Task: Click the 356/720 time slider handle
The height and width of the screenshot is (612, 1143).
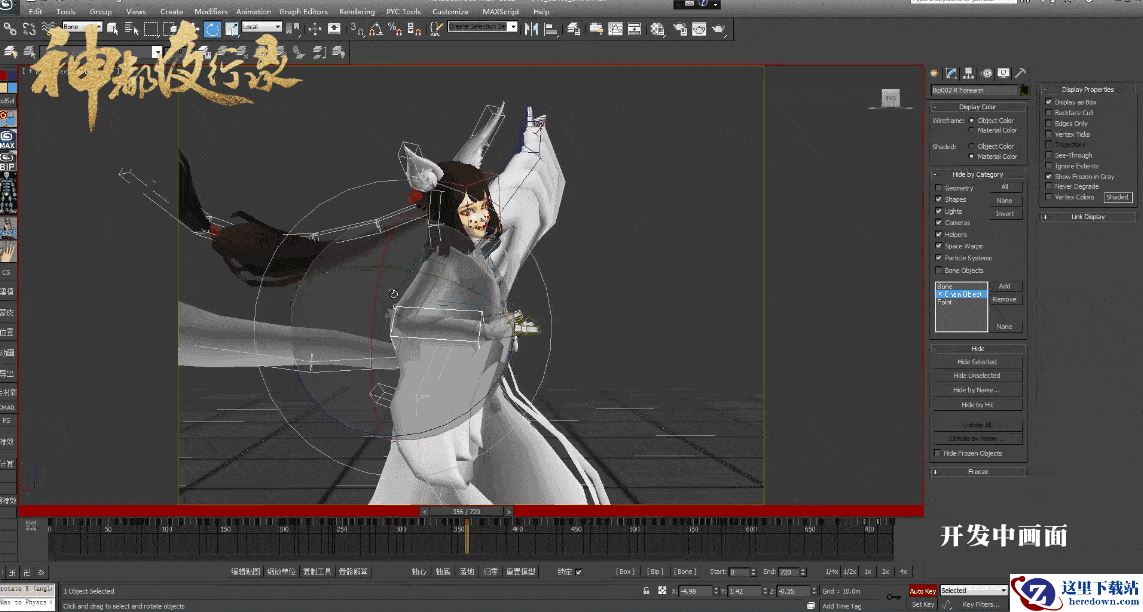Action: [x=466, y=511]
